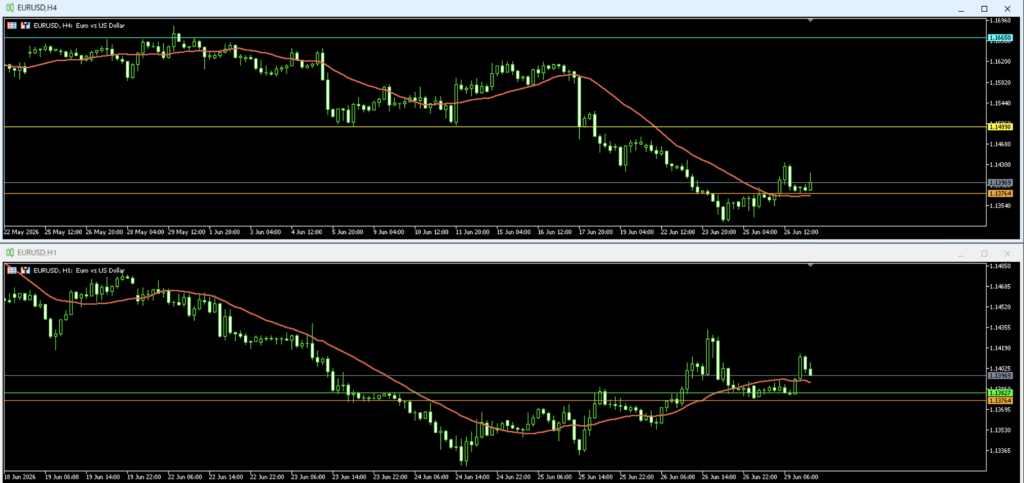Open the Depth of Market icon on the H4 chart
1024x483 pixels.
pos(26,25)
